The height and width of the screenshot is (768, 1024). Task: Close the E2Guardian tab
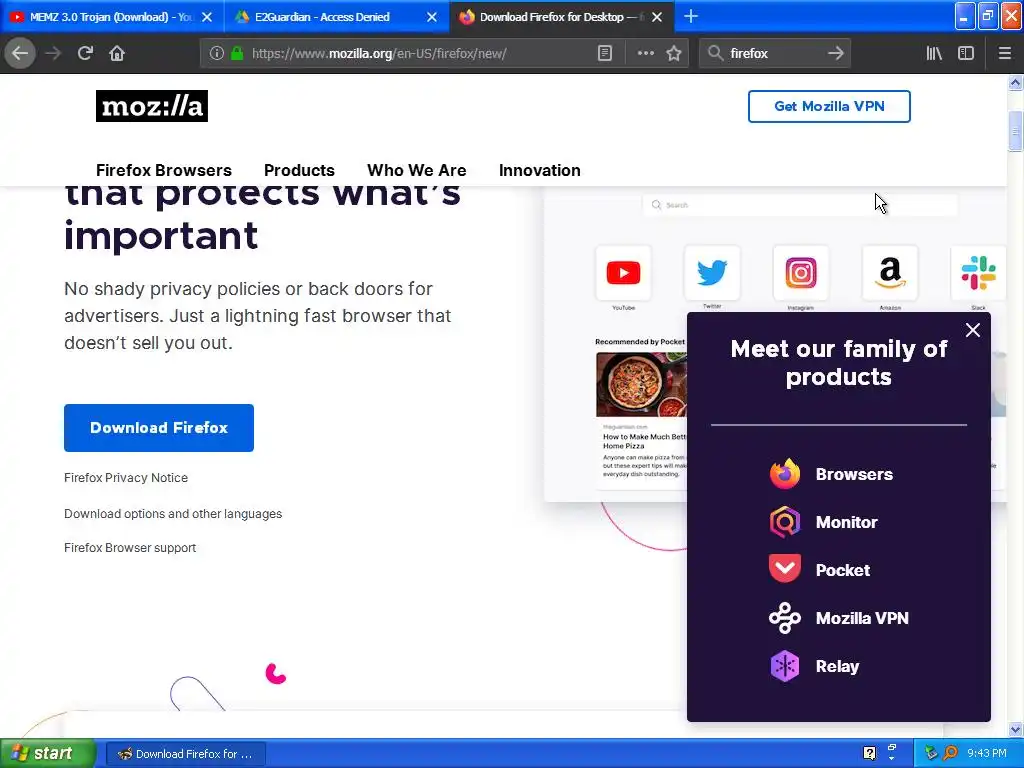[432, 17]
